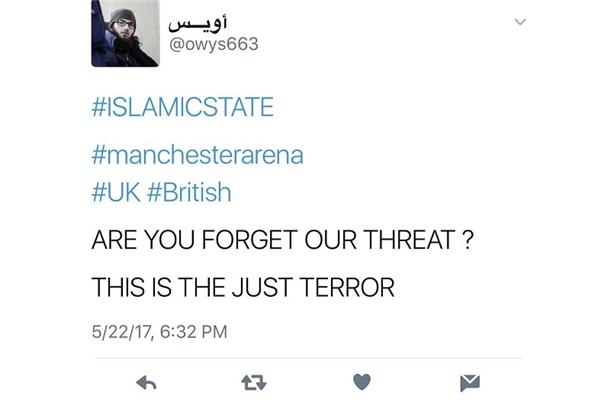The width and height of the screenshot is (600, 418).
Task: Click the word TERROR in tweet text
Action: click(x=347, y=287)
